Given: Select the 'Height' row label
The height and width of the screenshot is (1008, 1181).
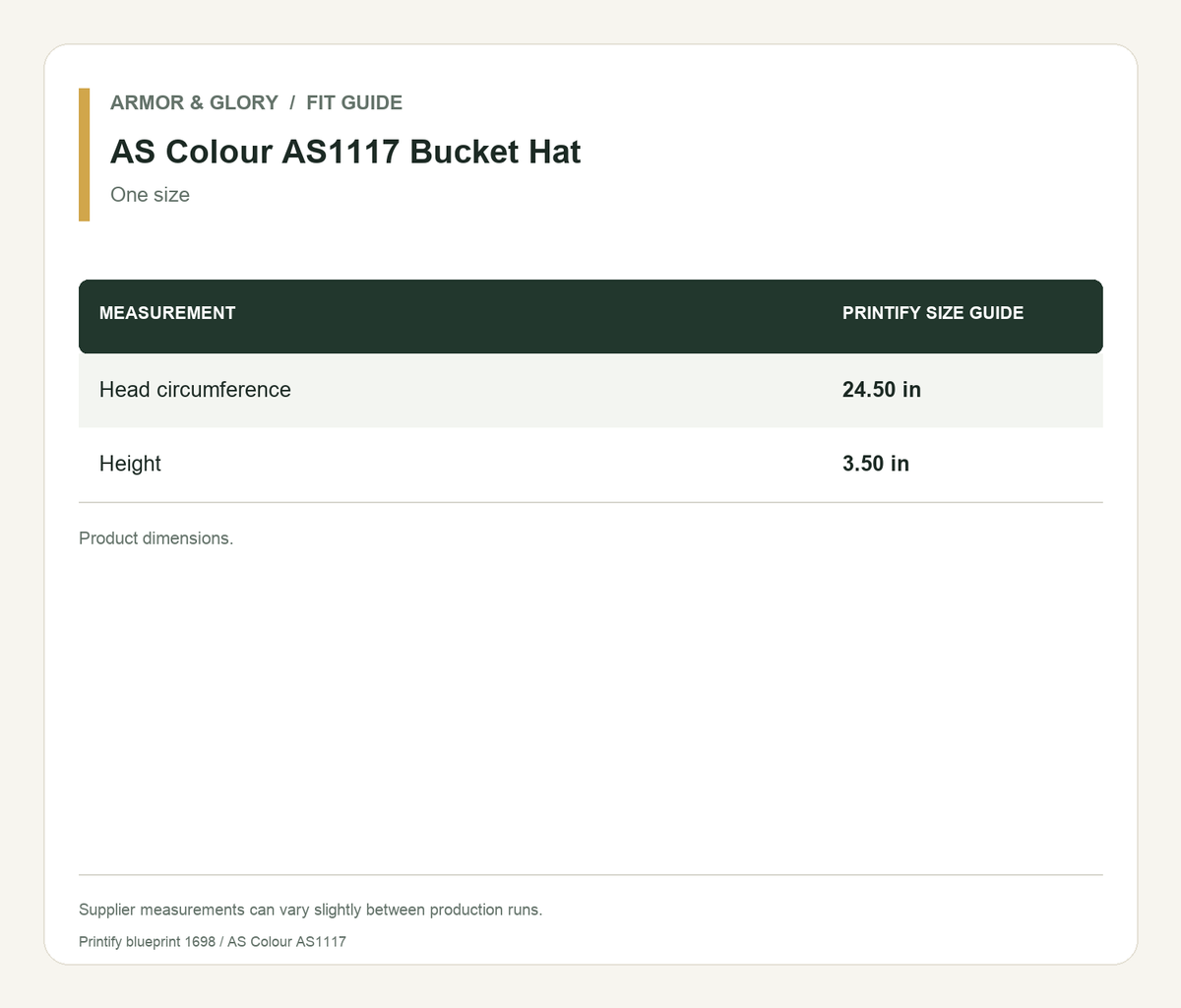Looking at the screenshot, I should [x=130, y=464].
